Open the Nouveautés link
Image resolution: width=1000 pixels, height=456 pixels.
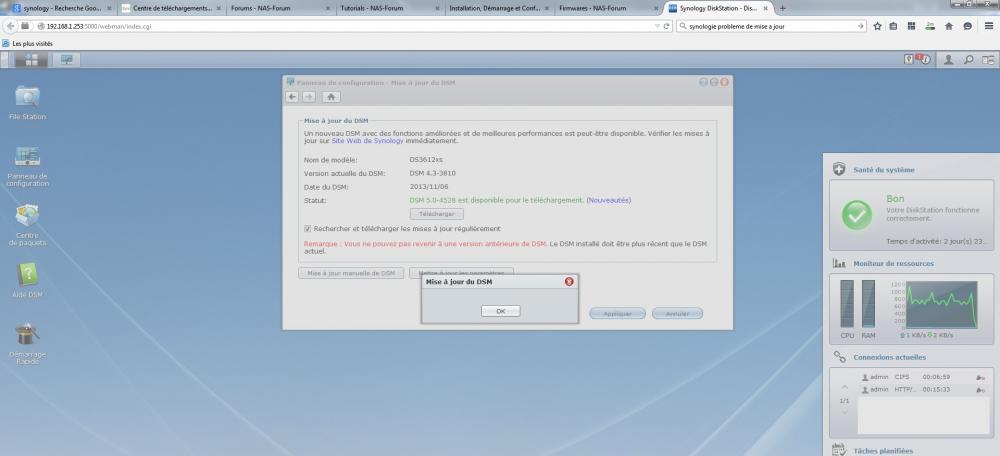coord(608,200)
